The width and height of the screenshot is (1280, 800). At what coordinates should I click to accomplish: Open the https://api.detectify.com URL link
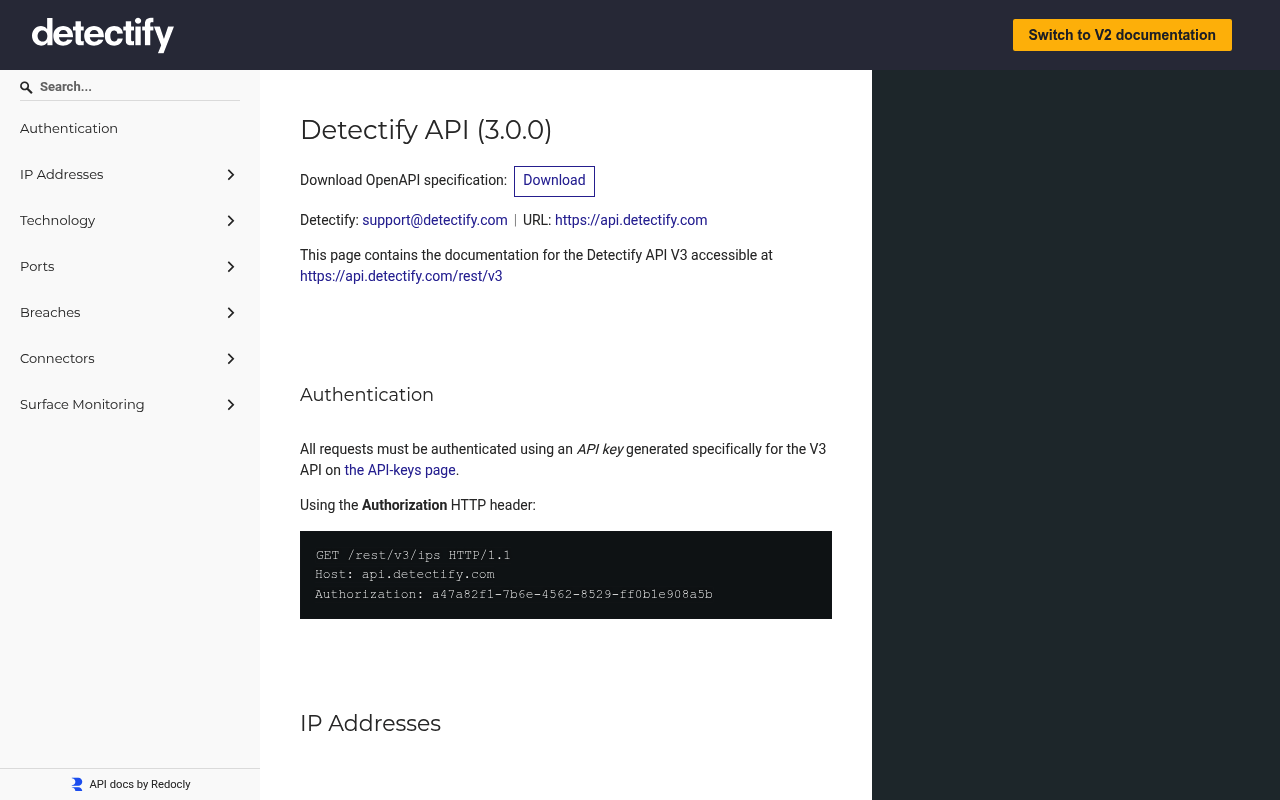[x=631, y=220]
